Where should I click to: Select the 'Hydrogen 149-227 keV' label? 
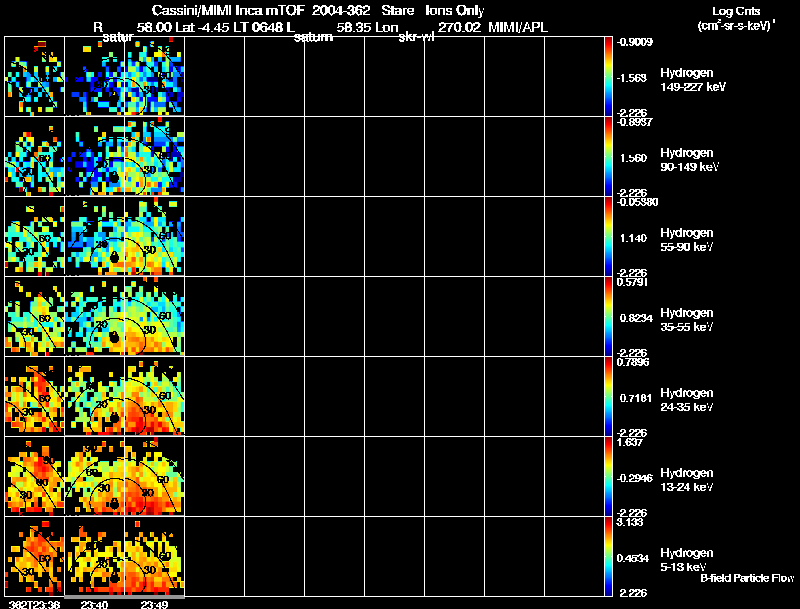click(x=693, y=80)
